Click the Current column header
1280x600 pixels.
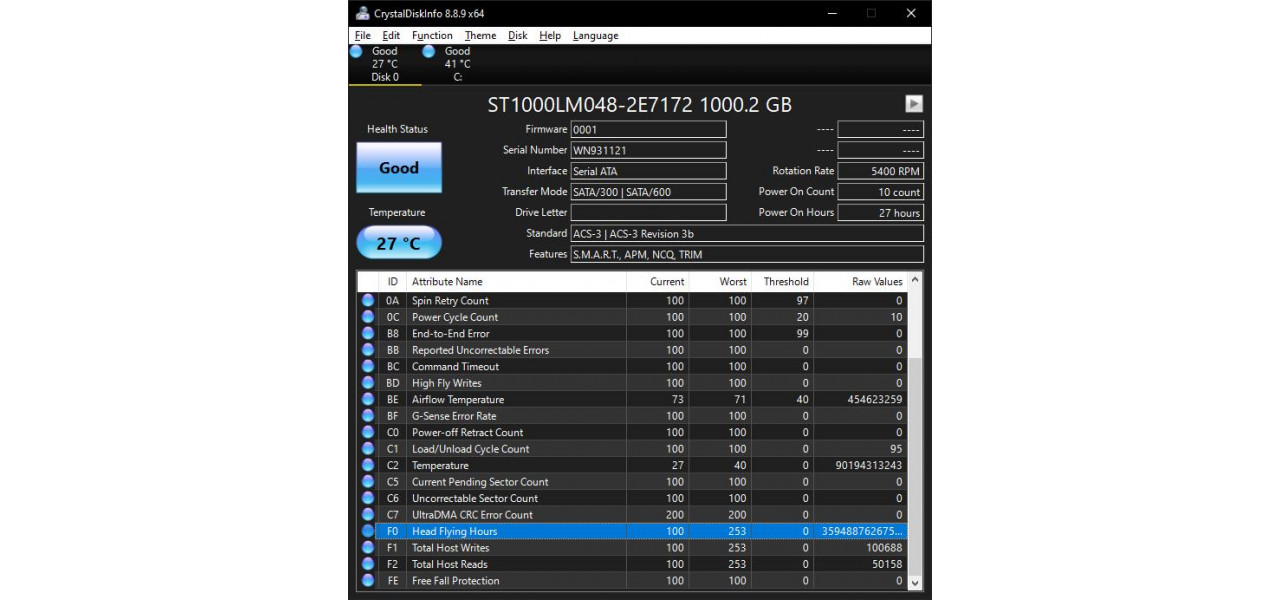point(658,282)
